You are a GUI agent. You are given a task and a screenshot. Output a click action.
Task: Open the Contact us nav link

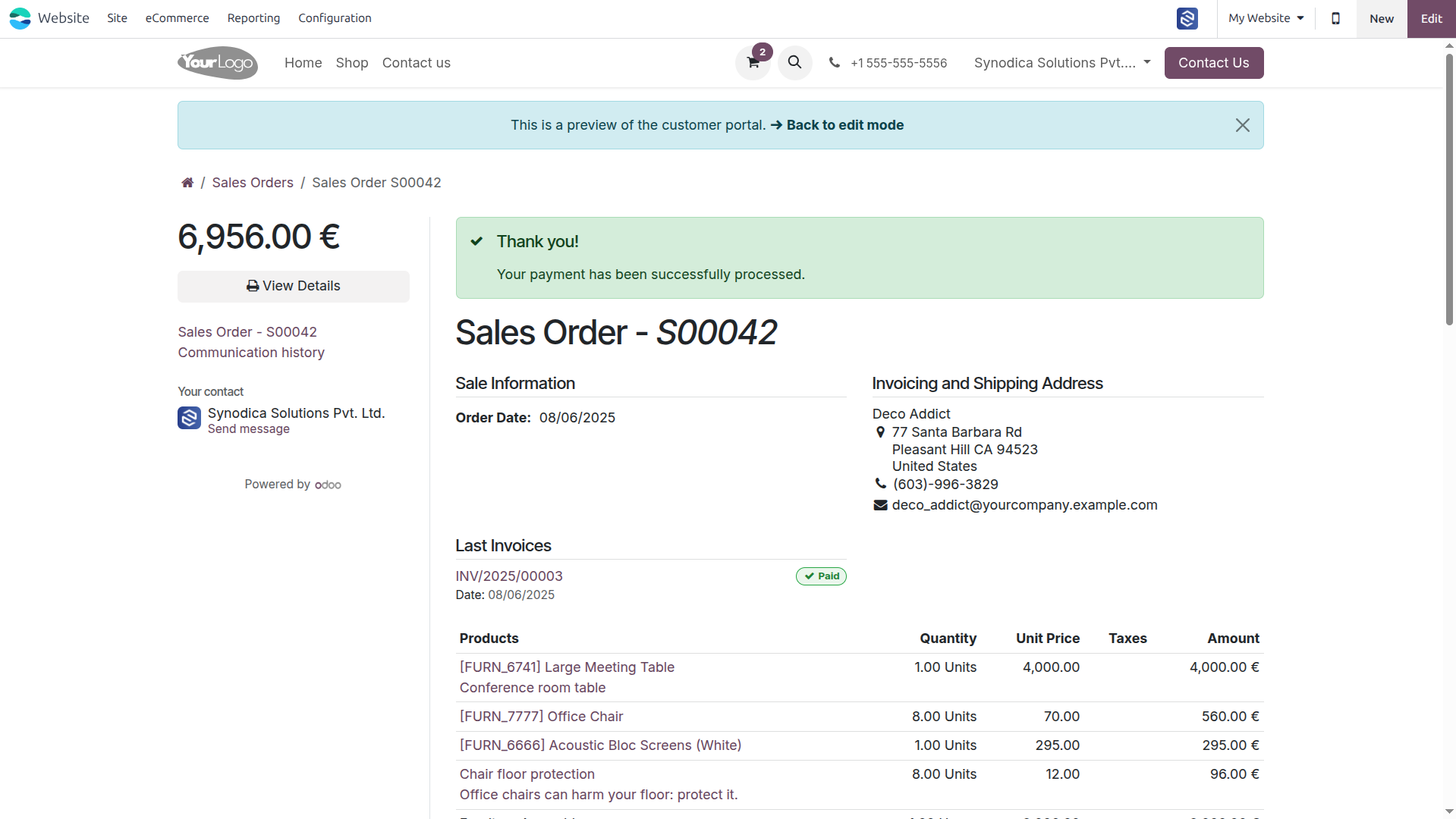(x=416, y=63)
